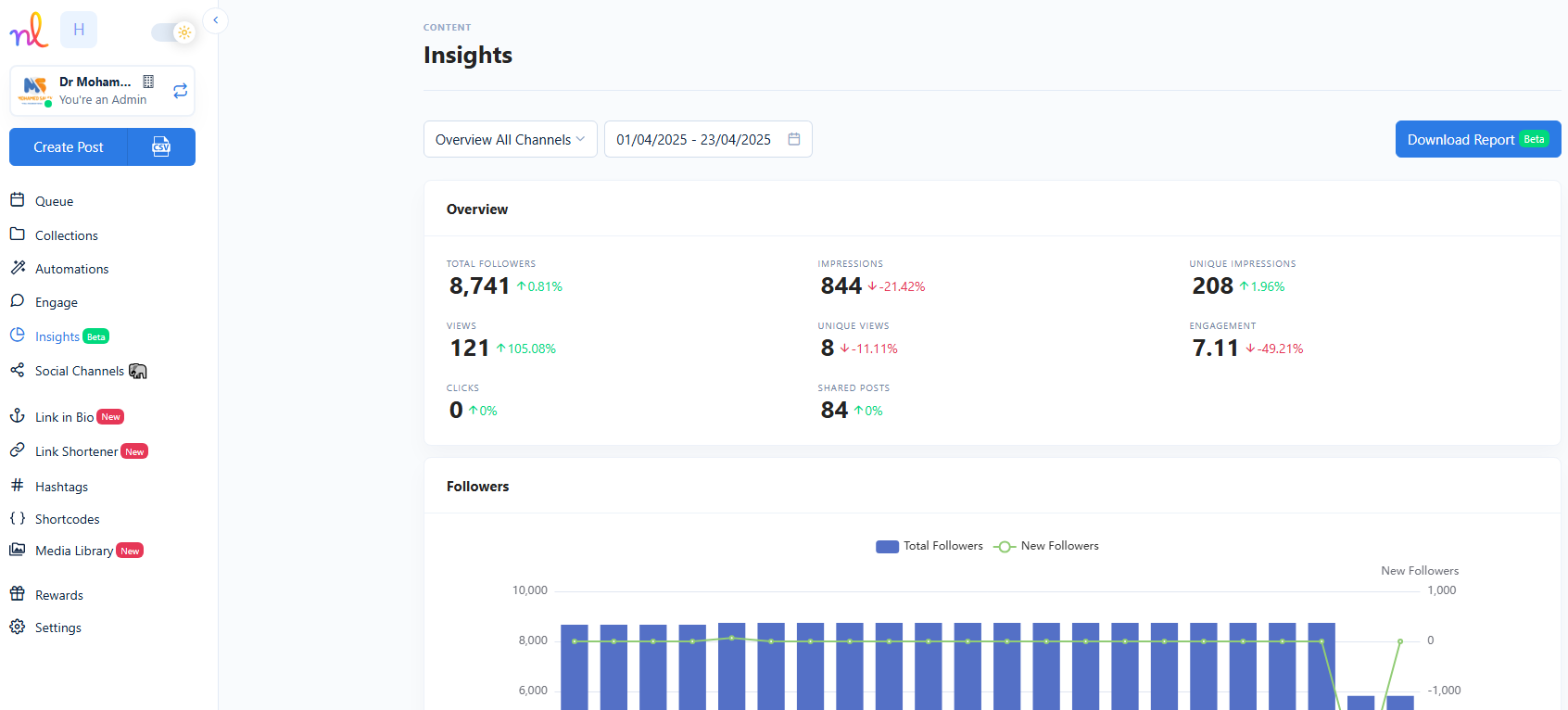Open Engage in sidebar

tap(56, 302)
